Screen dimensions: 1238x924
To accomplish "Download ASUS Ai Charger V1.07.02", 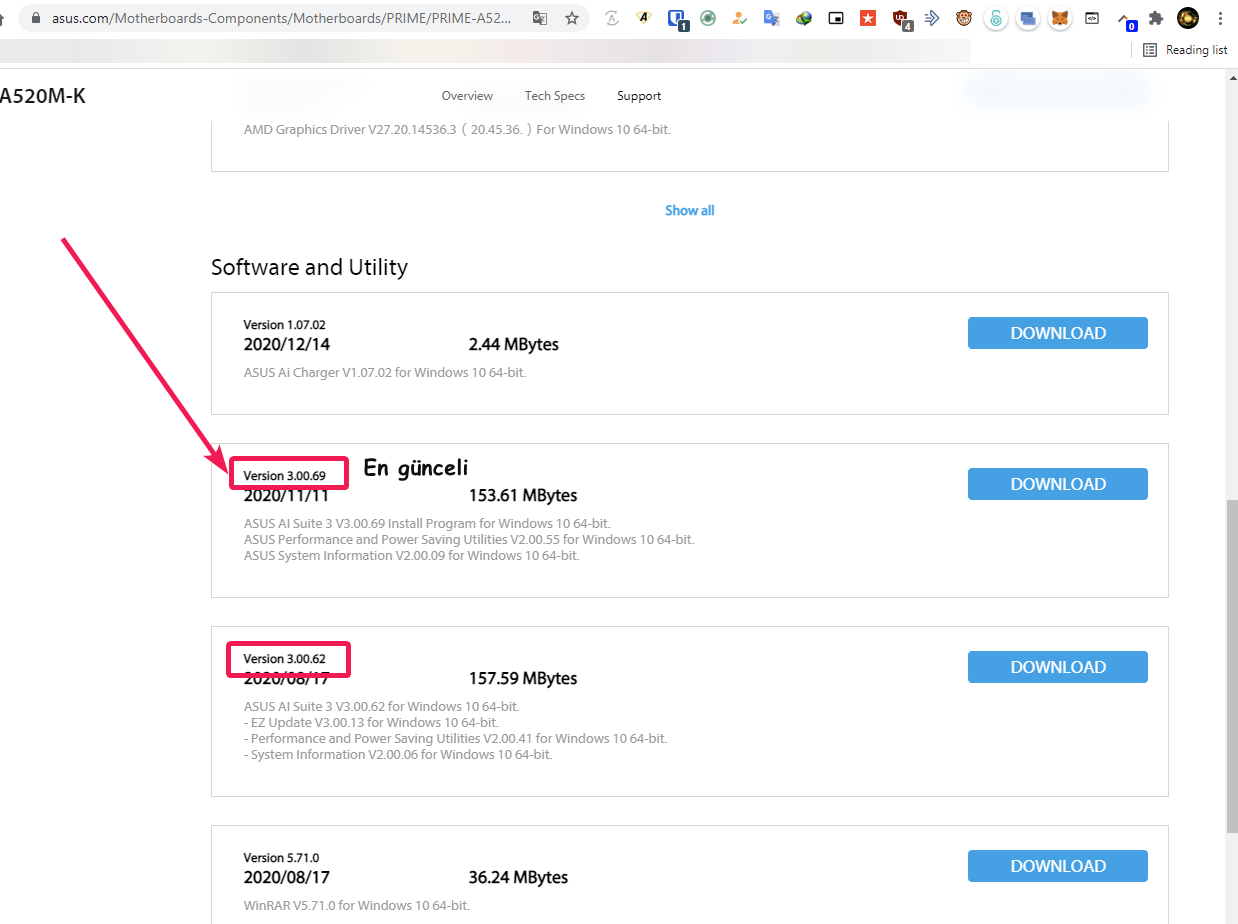I will [1058, 333].
